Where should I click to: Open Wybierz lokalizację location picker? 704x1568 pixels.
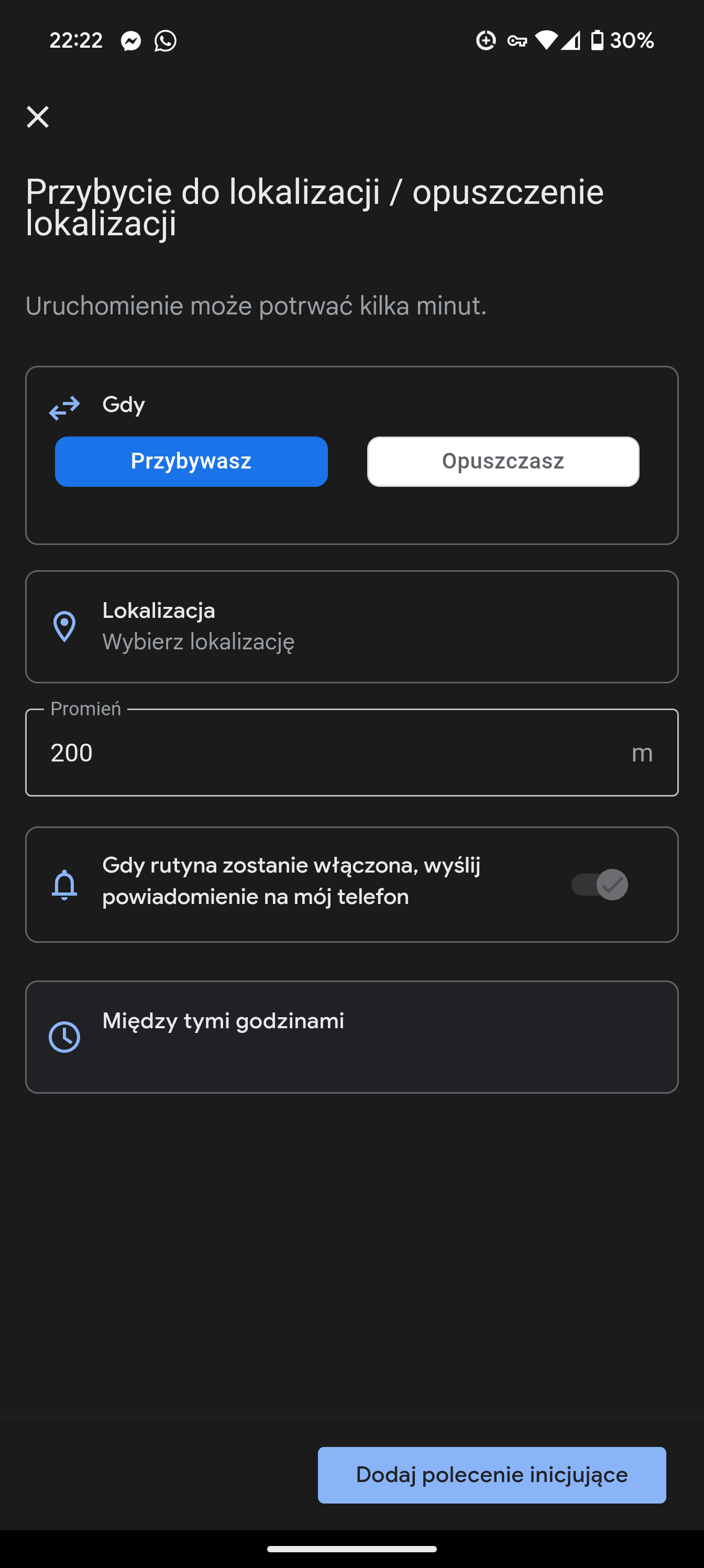pyautogui.click(x=199, y=641)
